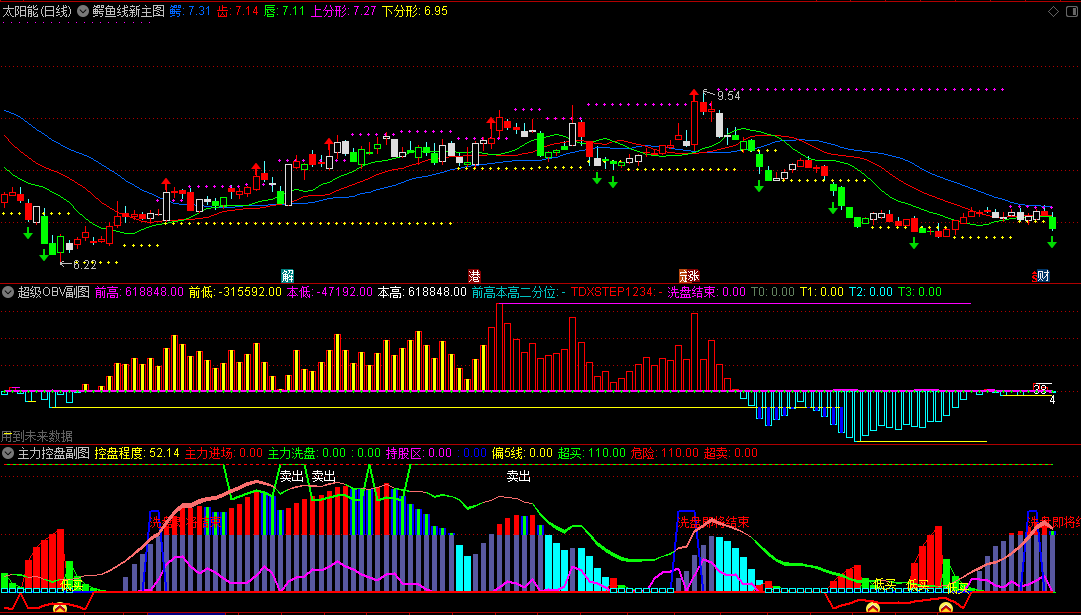The width and height of the screenshot is (1081, 615).
Task: Click the 主力控盘副图 indicator name
Action: click(54, 454)
